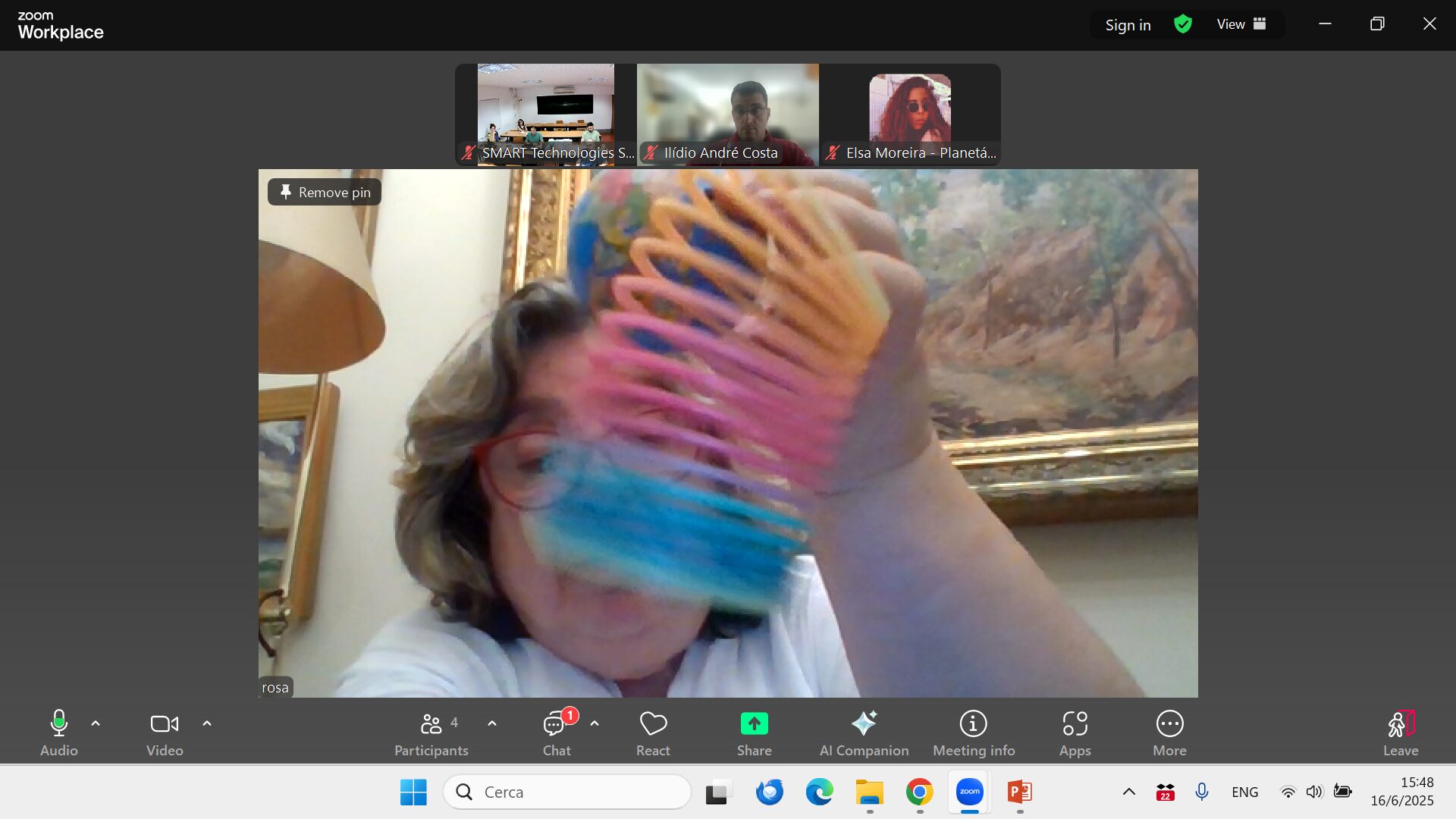Click rosa name label on video
This screenshot has width=1456, height=819.
point(275,687)
